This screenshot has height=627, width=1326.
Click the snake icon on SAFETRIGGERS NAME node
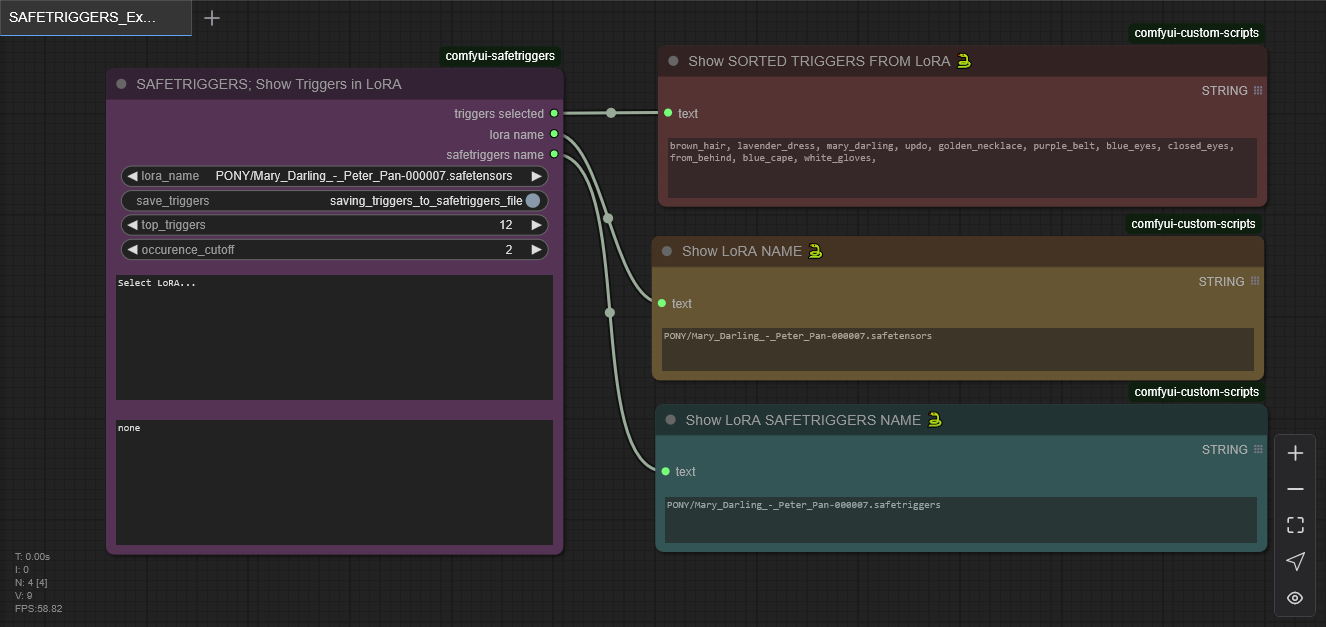[x=935, y=420]
